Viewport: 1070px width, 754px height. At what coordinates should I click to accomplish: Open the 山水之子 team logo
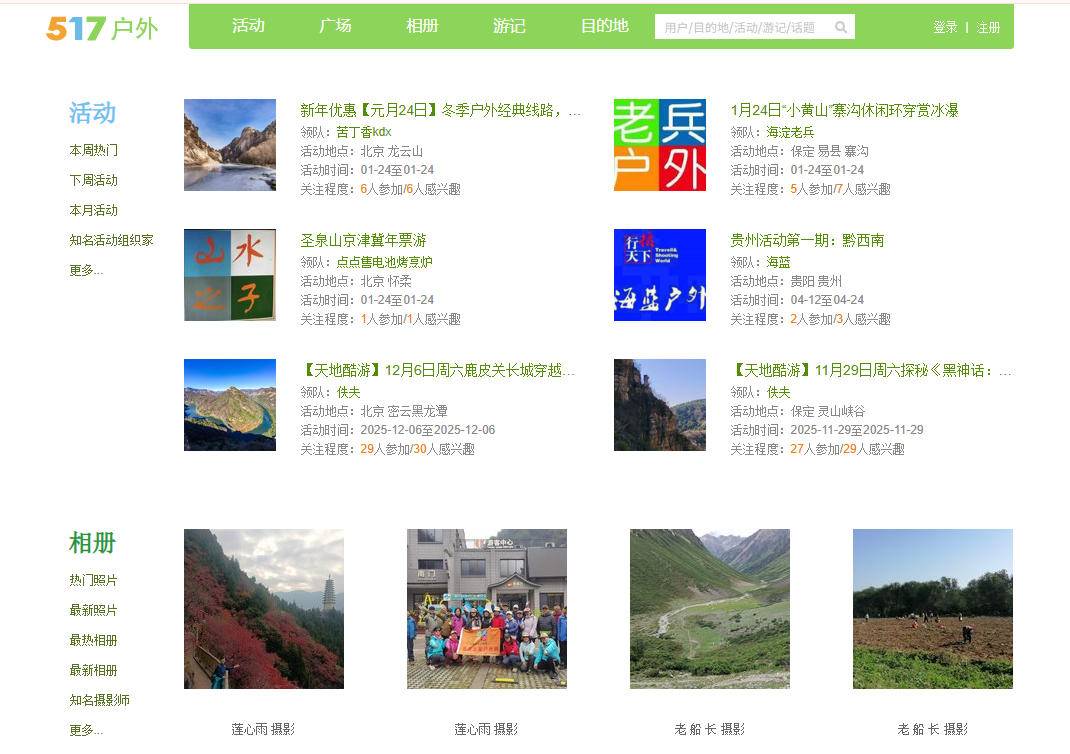[229, 275]
